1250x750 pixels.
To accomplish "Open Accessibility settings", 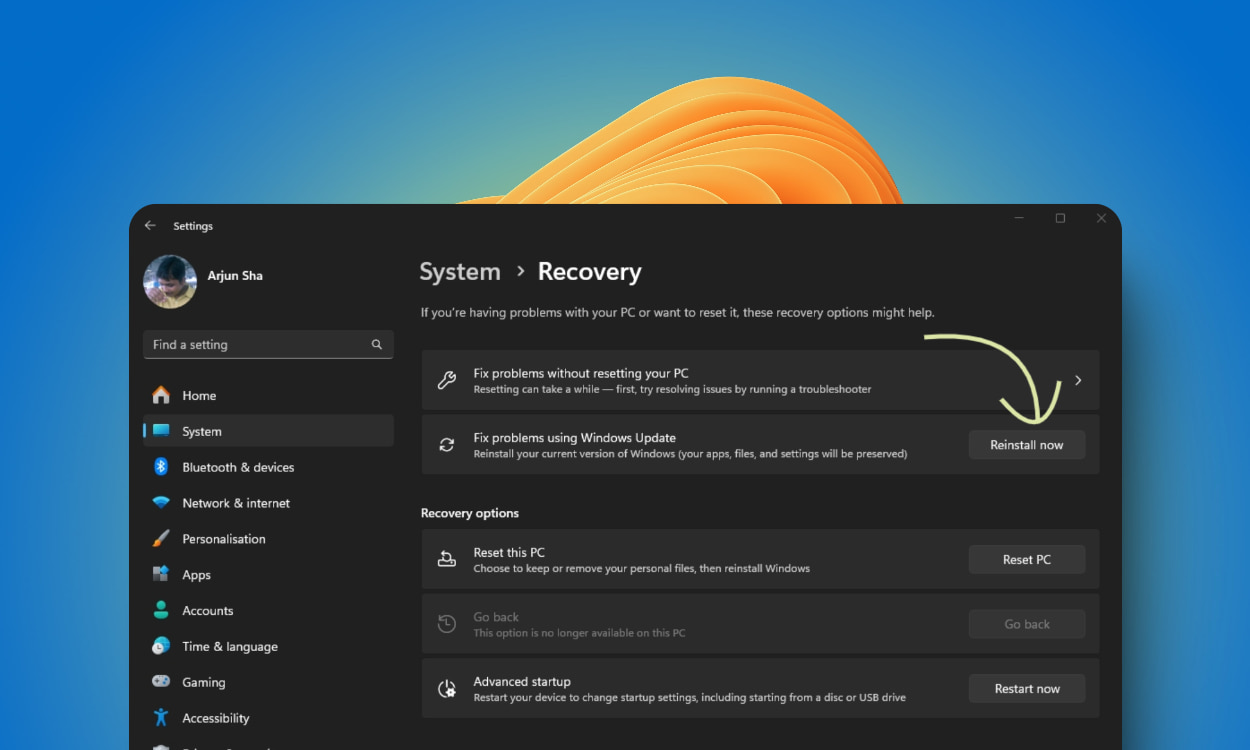I will pyautogui.click(x=268, y=718).
